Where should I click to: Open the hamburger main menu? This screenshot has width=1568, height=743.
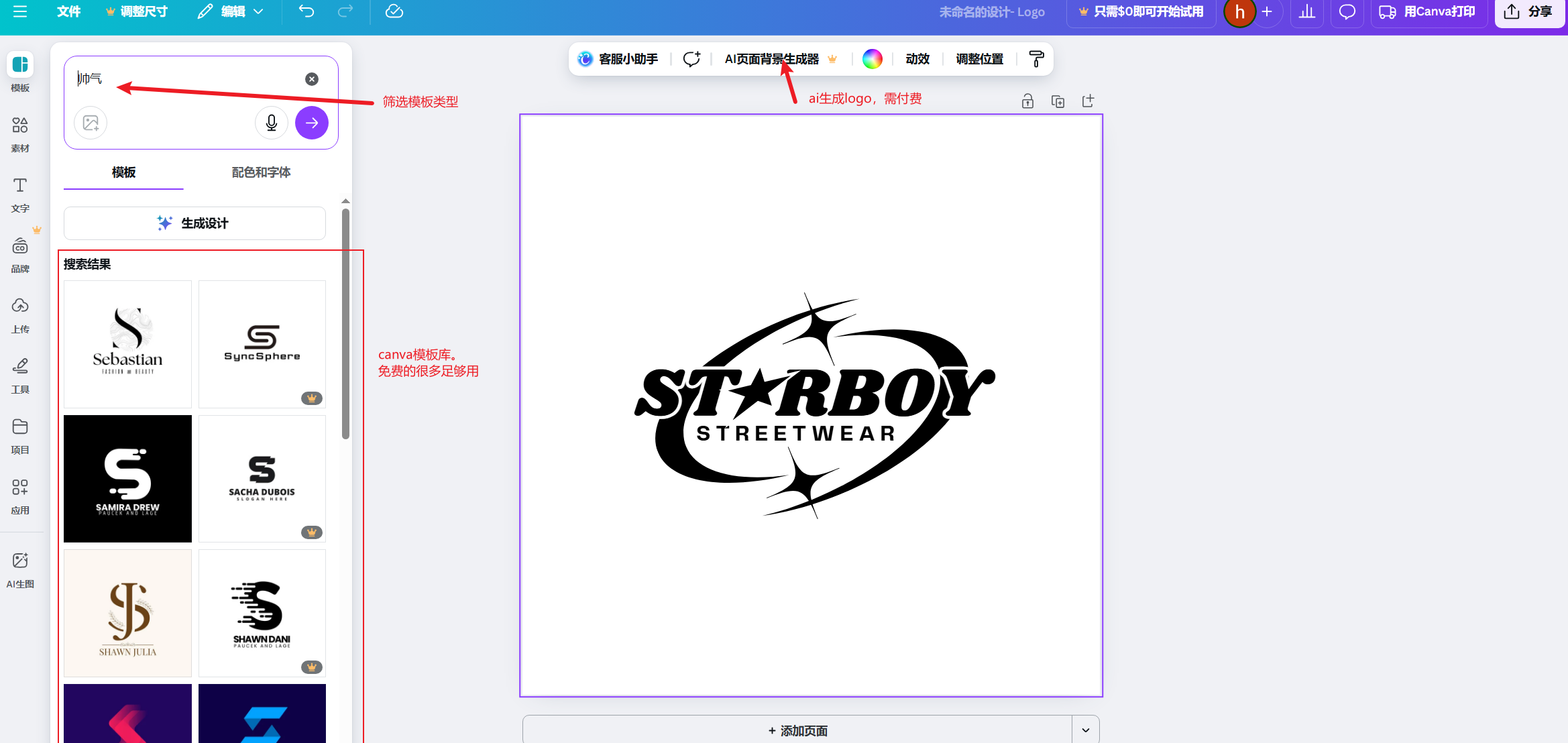[20, 11]
